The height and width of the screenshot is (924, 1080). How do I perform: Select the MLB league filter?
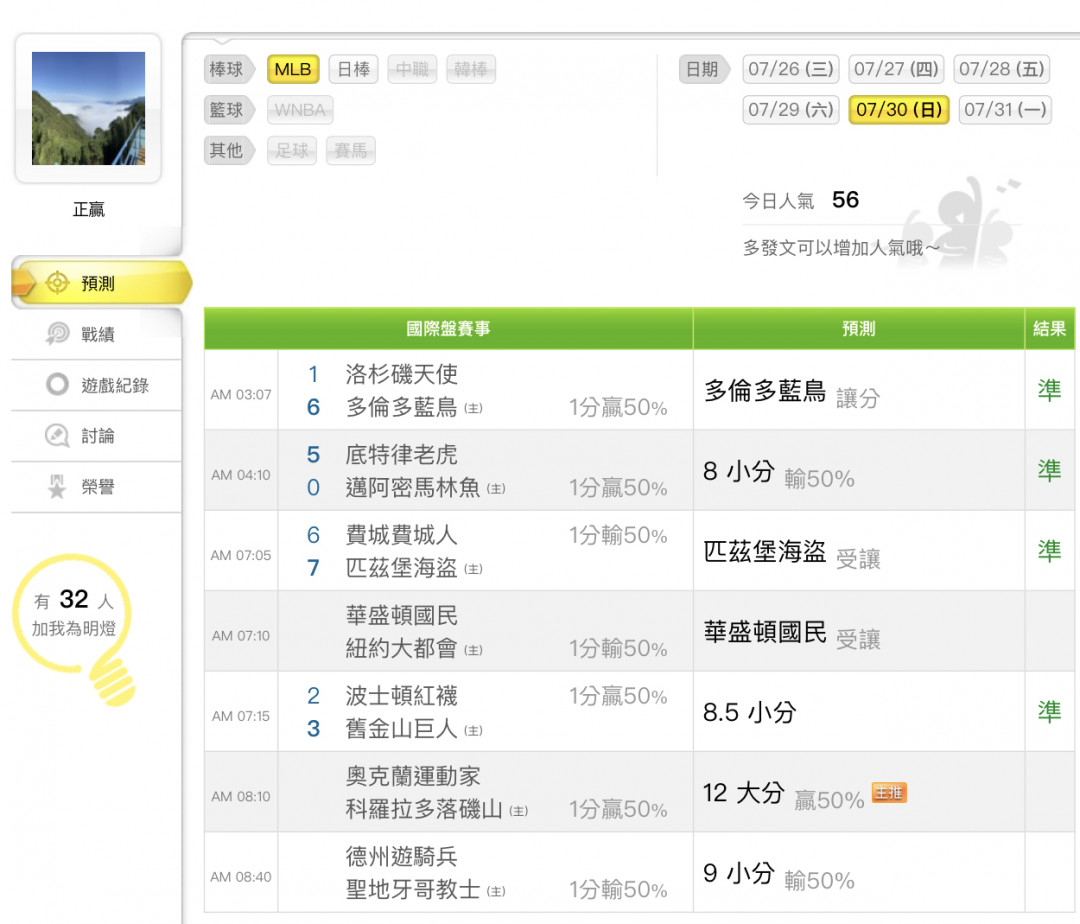pyautogui.click(x=293, y=70)
